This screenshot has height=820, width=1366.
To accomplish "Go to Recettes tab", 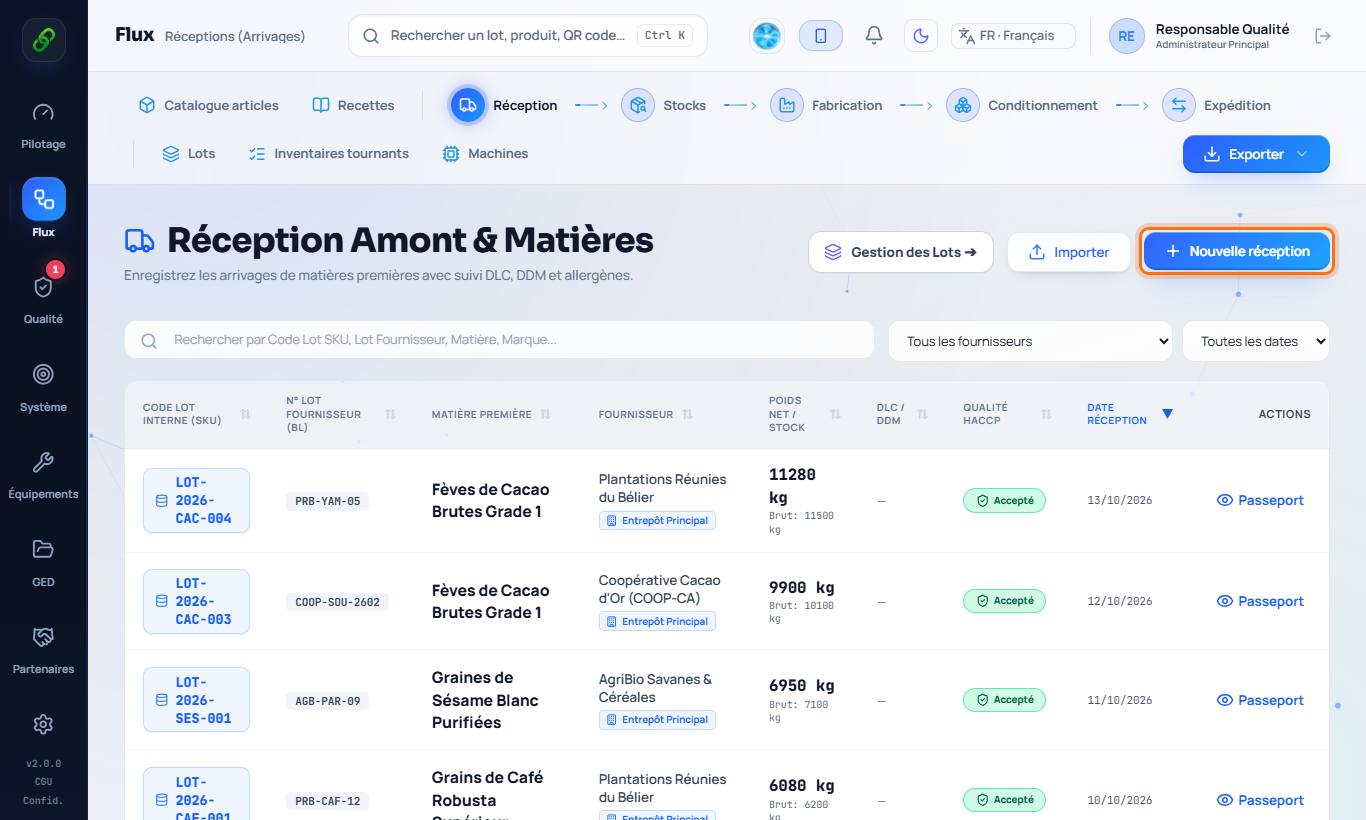I will click(353, 105).
